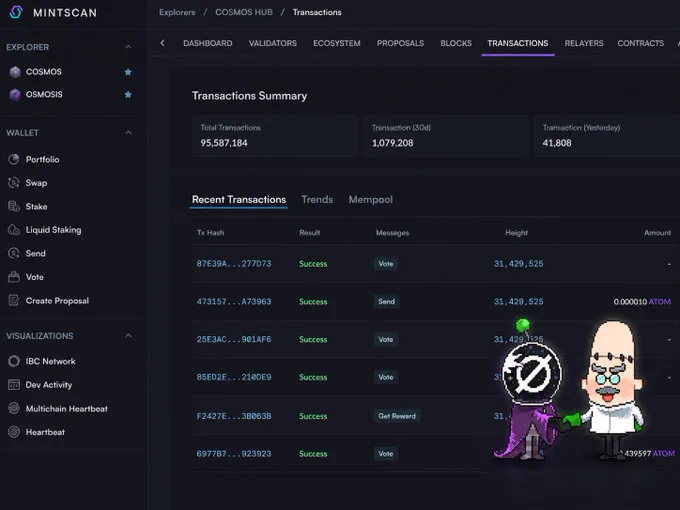Collapse the WALLET section
This screenshot has height=510, width=680.
click(128, 133)
